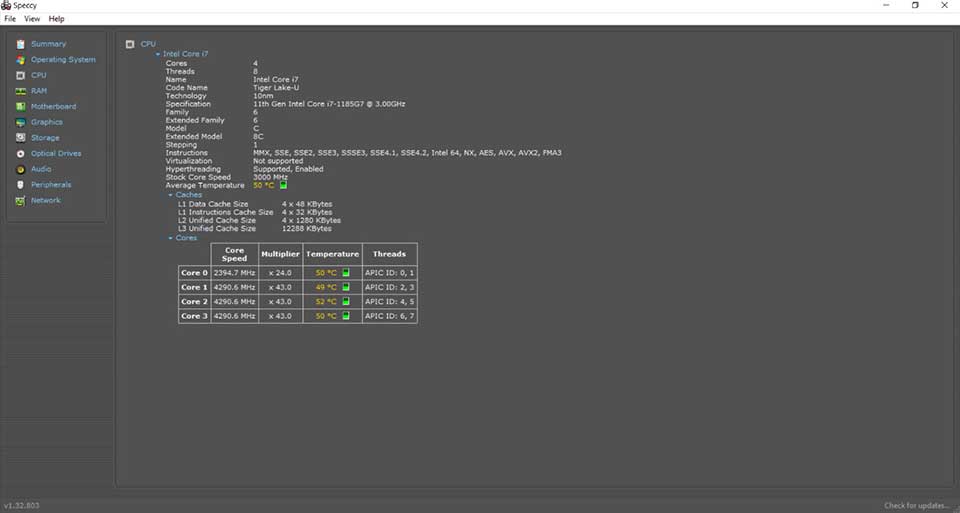Screen dimensions: 960x513
Task: Click the CPU section header chip icon
Action: [130, 44]
